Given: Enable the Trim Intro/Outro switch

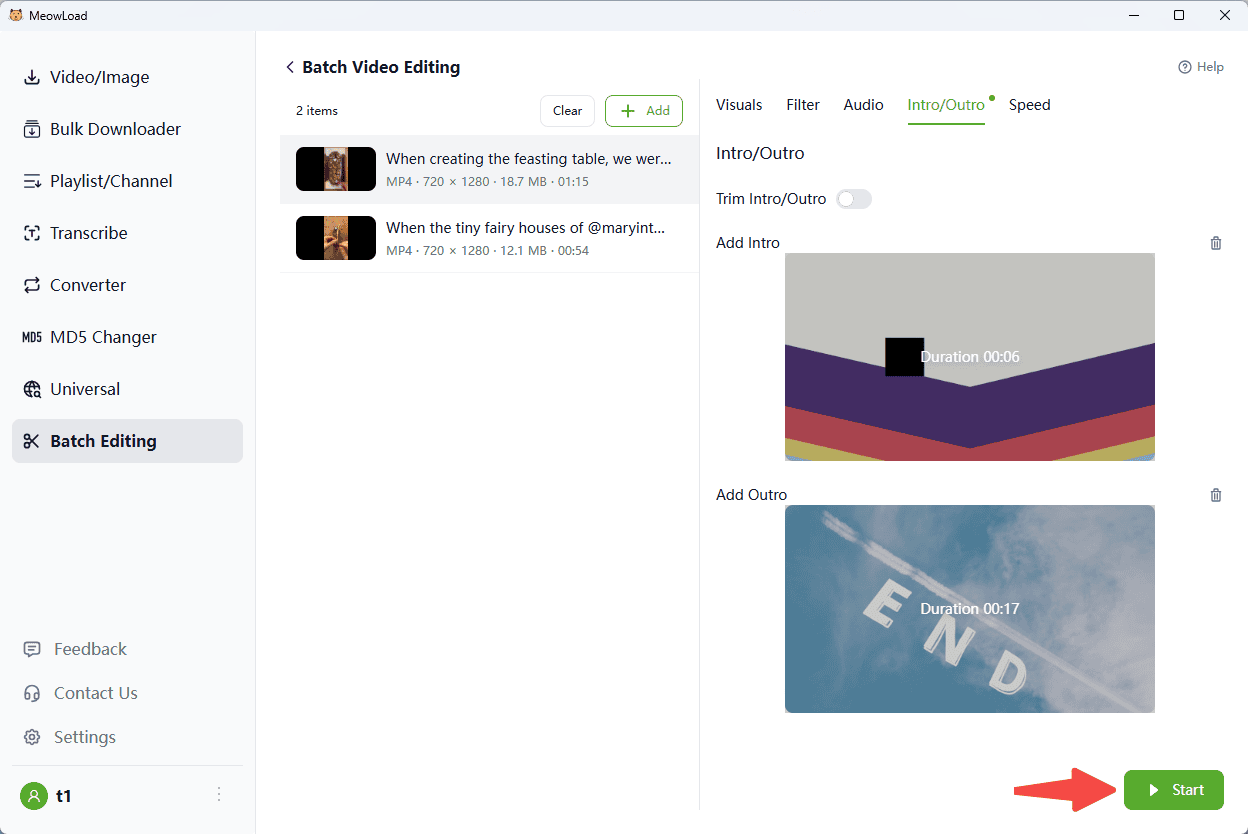Looking at the screenshot, I should [854, 199].
